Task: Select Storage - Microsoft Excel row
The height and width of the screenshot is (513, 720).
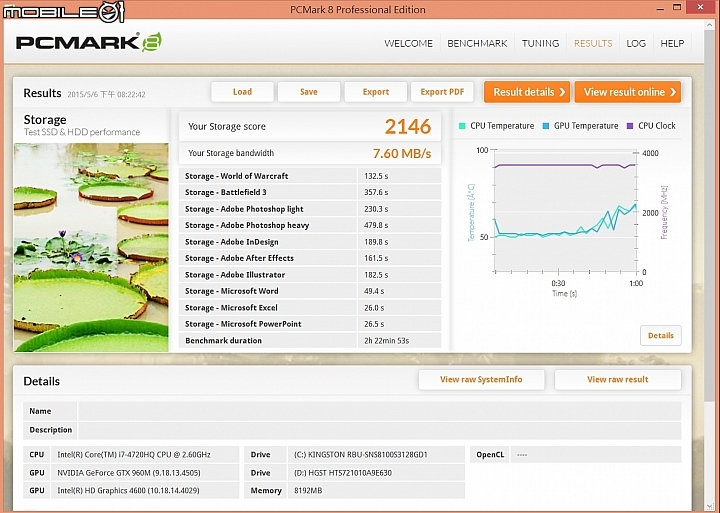Action: pyautogui.click(x=310, y=307)
